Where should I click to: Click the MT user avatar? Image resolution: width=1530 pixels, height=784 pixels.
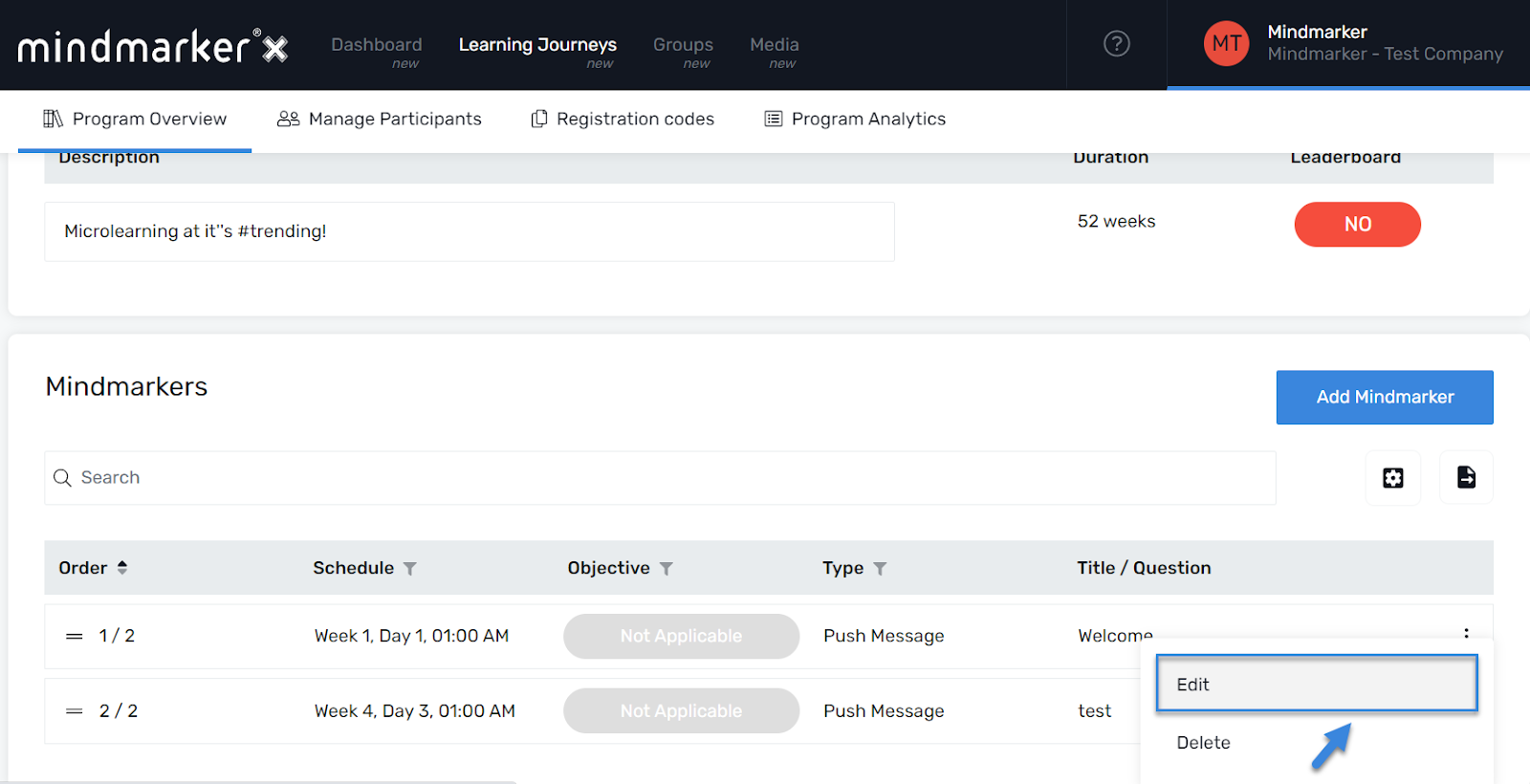[x=1226, y=44]
